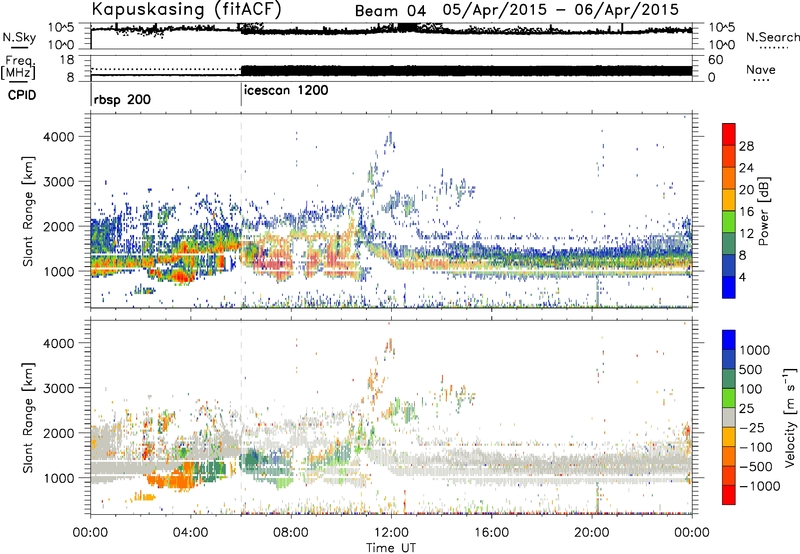Click the blue bottom of the Power color bar
Screen dimensions: 800x554
[729, 287]
